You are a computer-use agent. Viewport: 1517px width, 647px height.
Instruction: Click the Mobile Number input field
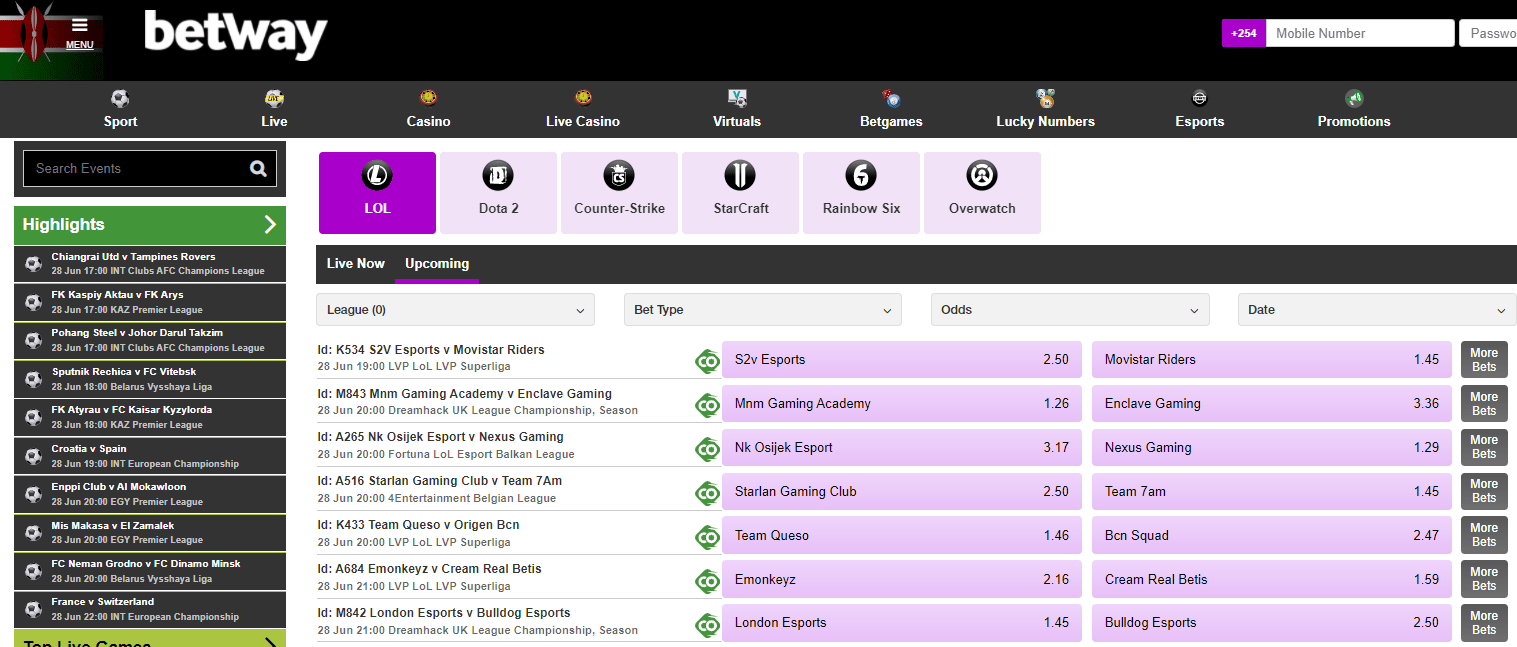click(1360, 33)
